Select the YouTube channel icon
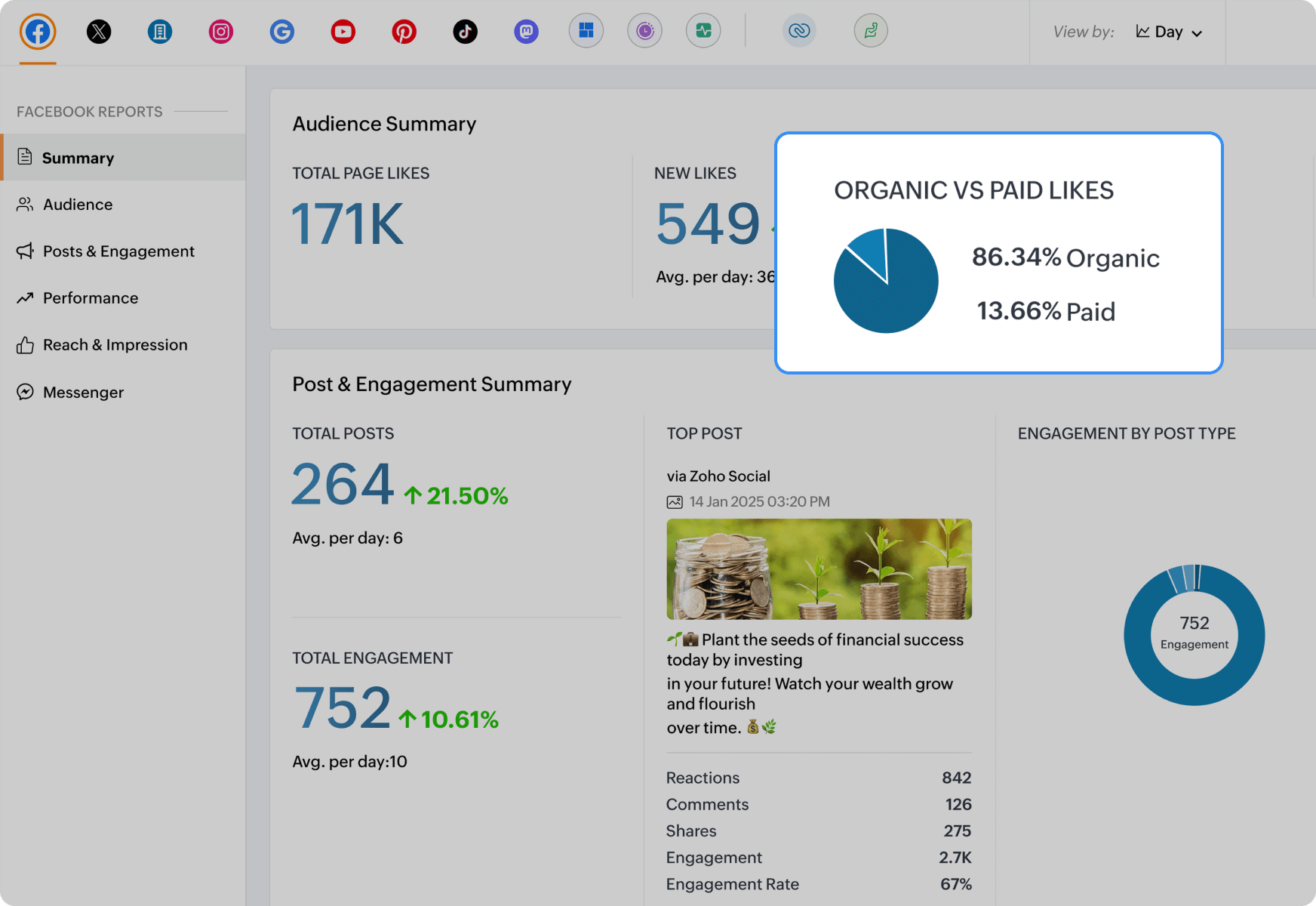The height and width of the screenshot is (906, 1316). pos(343,32)
